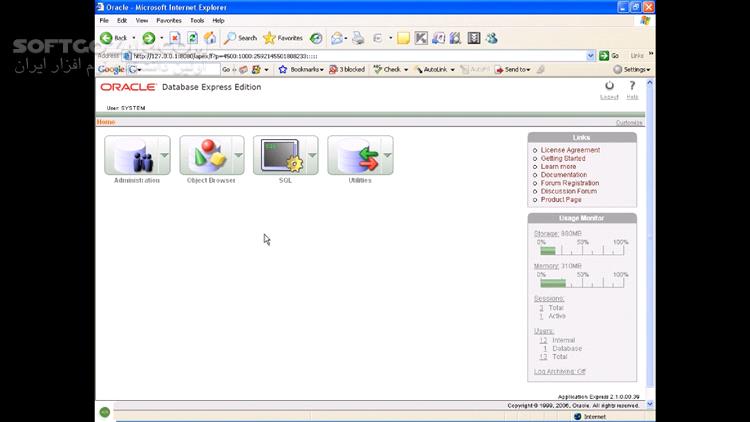The height and width of the screenshot is (422, 750).
Task: Click the address URL field
Action: [354, 56]
